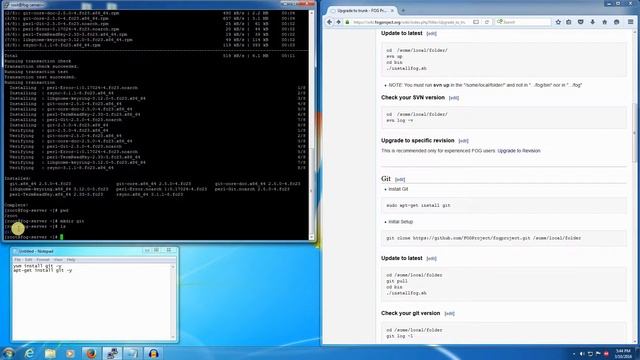This screenshot has height=360, width=640.
Task: Click edit link next to Upgrade to specific revision
Action: click(463, 141)
